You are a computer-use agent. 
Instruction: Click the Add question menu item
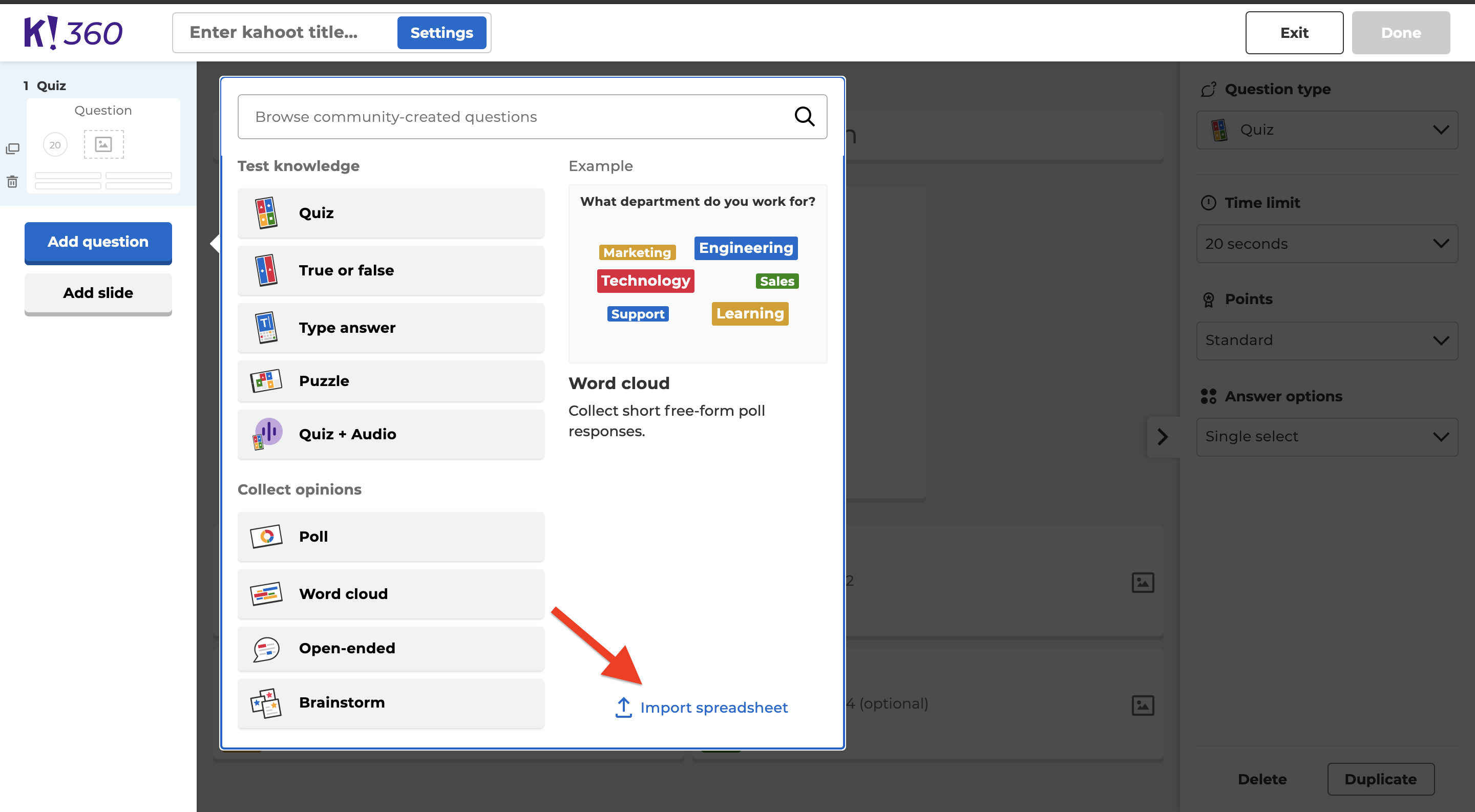tap(97, 241)
